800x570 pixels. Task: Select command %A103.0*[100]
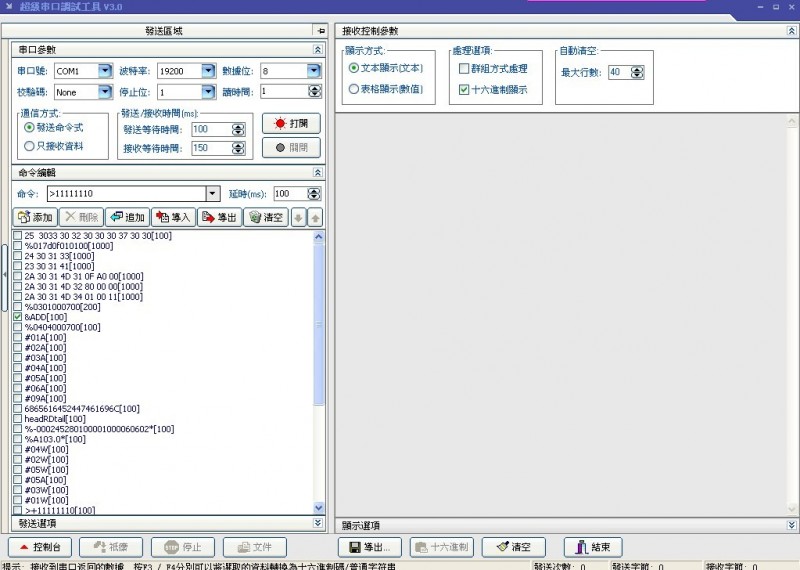pyautogui.click(x=55, y=439)
